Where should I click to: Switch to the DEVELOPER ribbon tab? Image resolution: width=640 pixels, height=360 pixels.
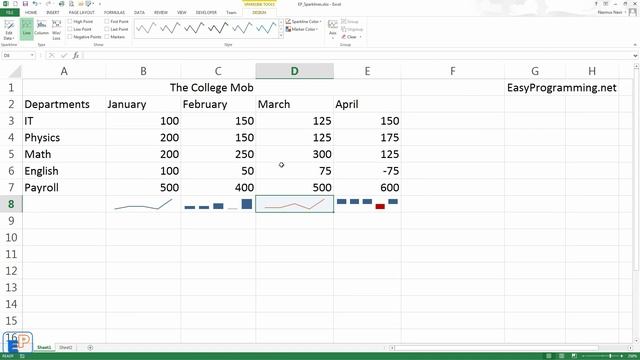coord(206,12)
